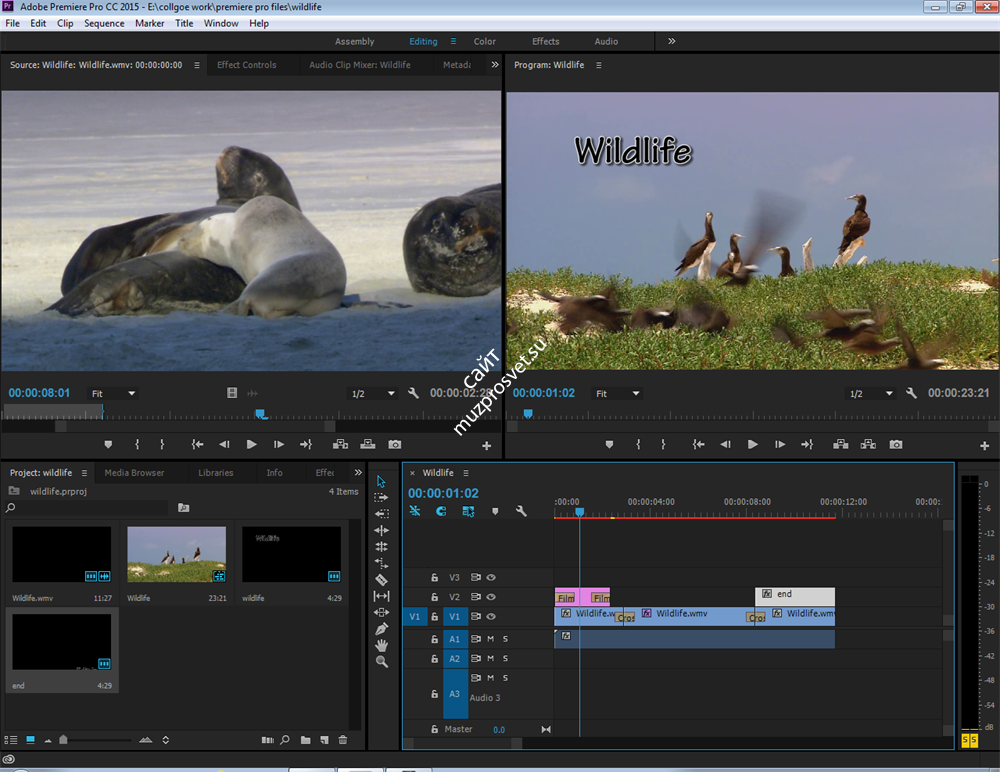This screenshot has height=772, width=1000.
Task: Step forward one frame in Program monitor
Action: pos(780,444)
